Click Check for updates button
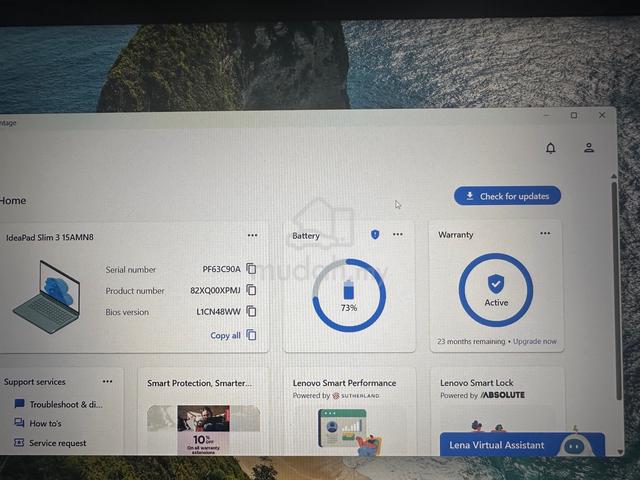The width and height of the screenshot is (640, 480). (x=507, y=196)
